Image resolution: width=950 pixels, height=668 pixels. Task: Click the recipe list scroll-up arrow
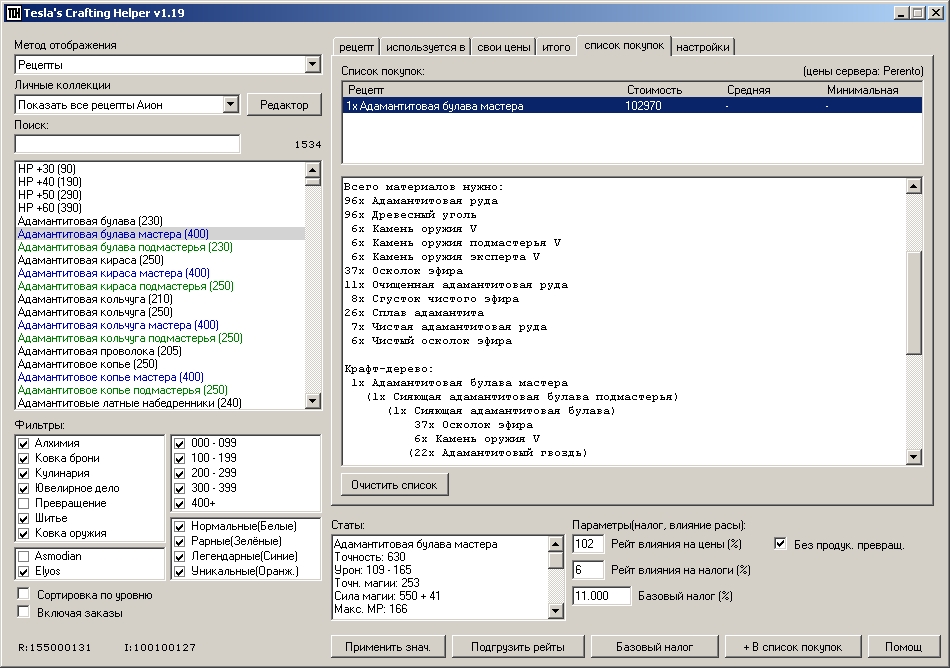pyautogui.click(x=313, y=170)
